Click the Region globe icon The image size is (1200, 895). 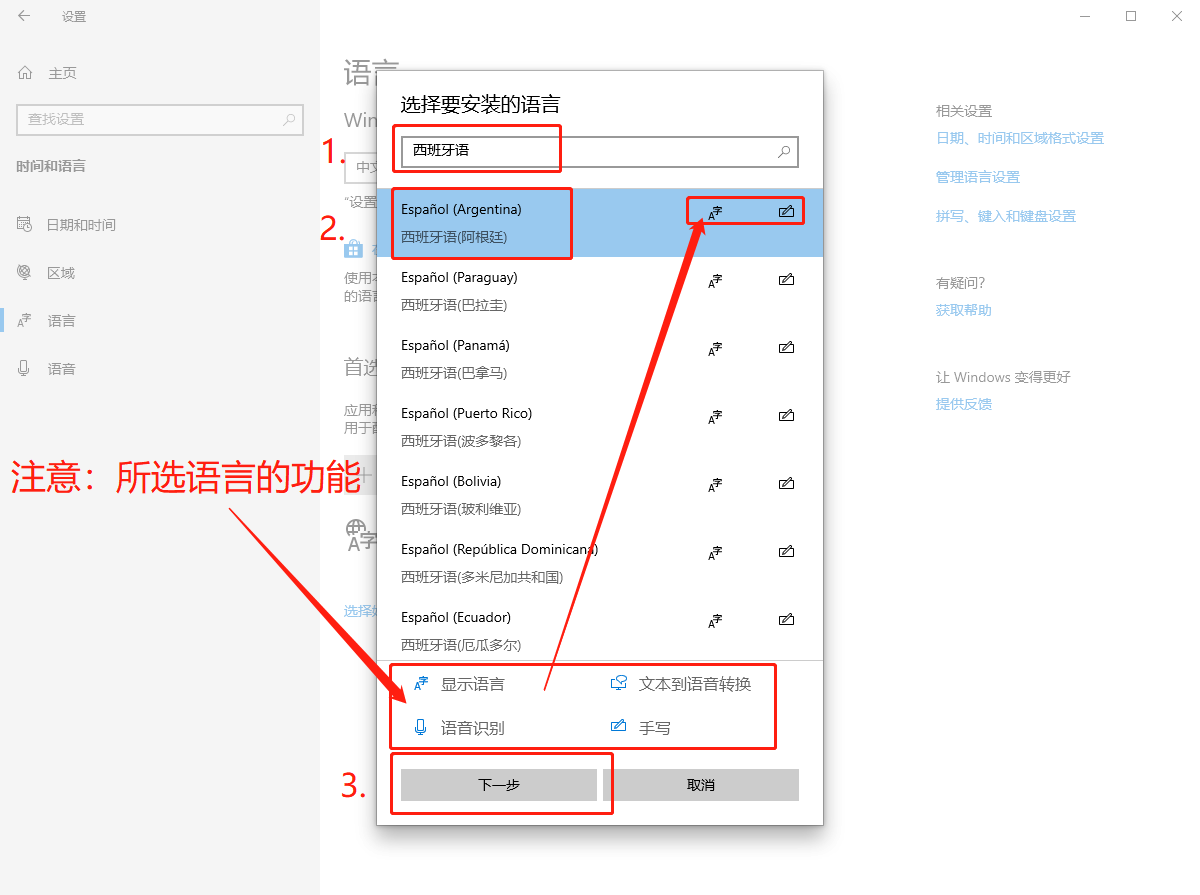25,273
